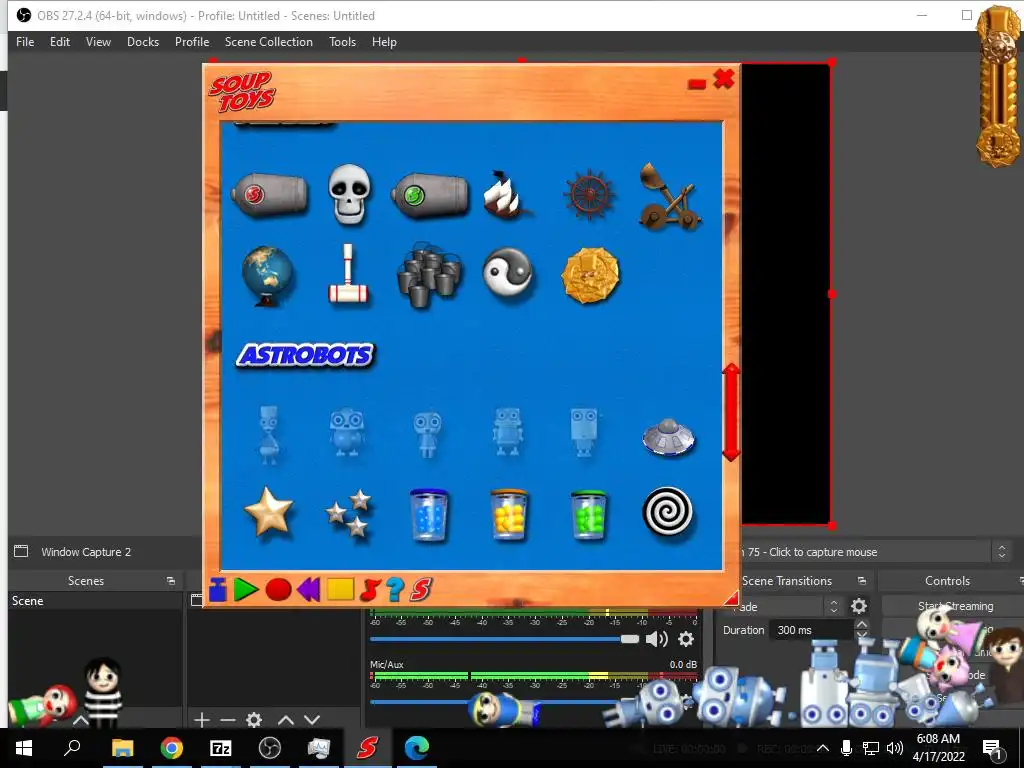Select the pile of metal buckets

[429, 275]
